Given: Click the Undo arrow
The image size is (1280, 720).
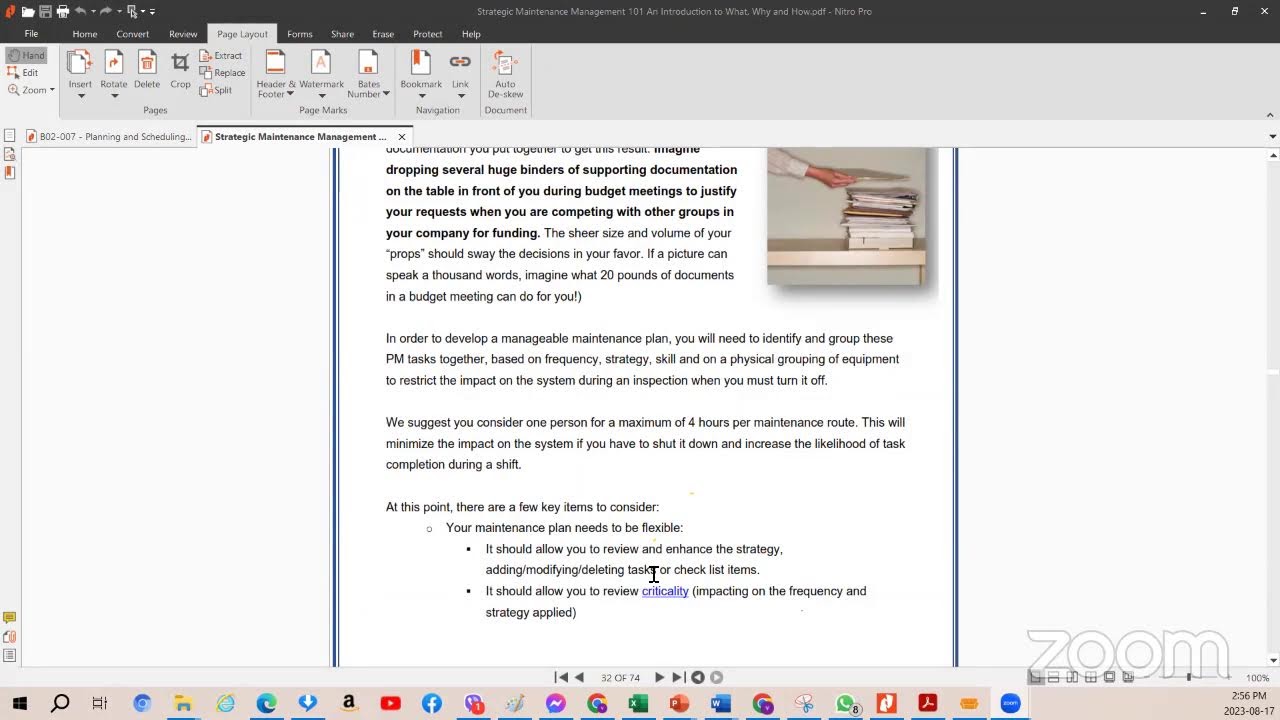Looking at the screenshot, I should [x=80, y=11].
